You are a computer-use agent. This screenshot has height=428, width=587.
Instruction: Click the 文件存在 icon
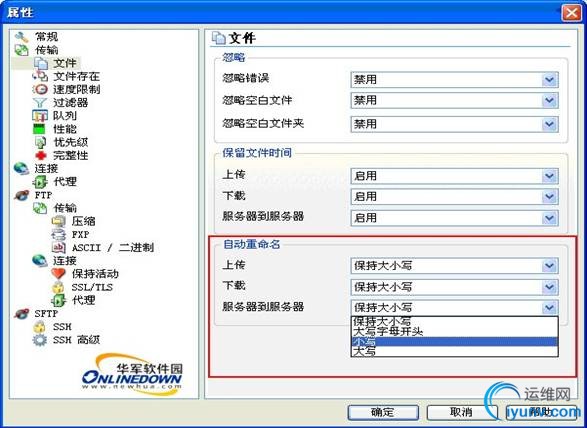(40, 76)
